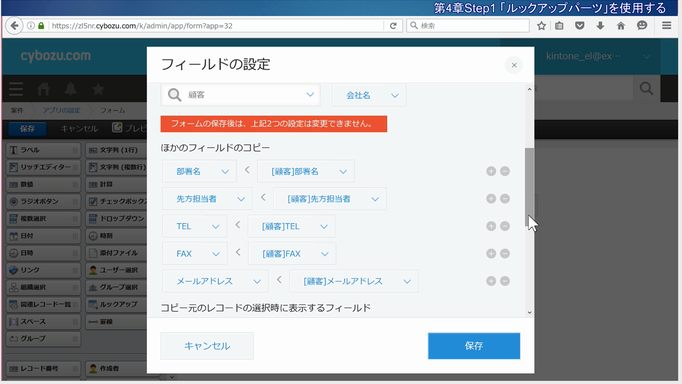
Task: Remove the 部署名 mapping row
Action: pyautogui.click(x=505, y=171)
